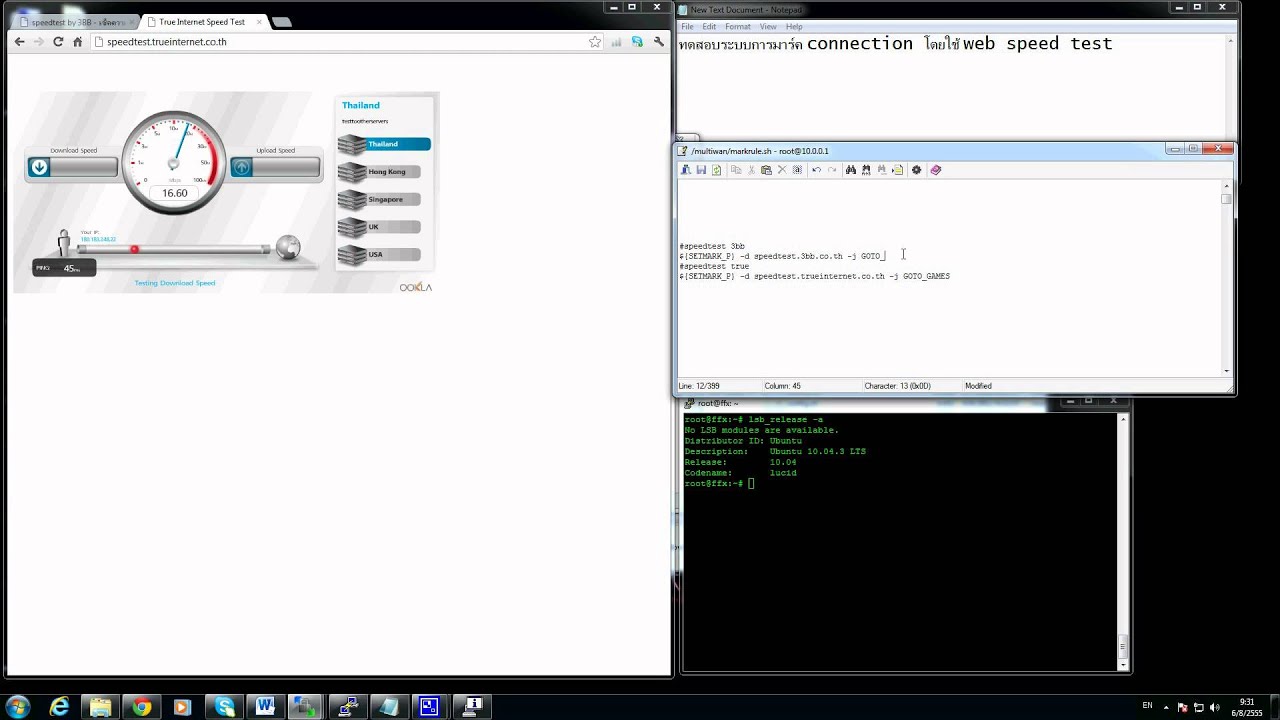Redo edit in markrule.sh editor
Screen dimensions: 1280x720
click(832, 170)
